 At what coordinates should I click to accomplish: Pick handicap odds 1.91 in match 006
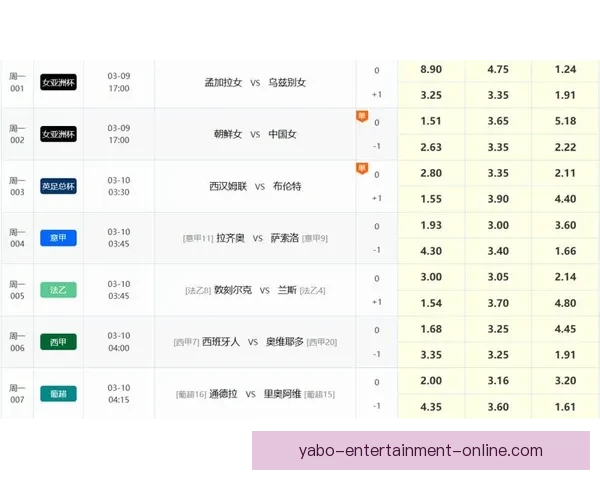[x=565, y=355]
